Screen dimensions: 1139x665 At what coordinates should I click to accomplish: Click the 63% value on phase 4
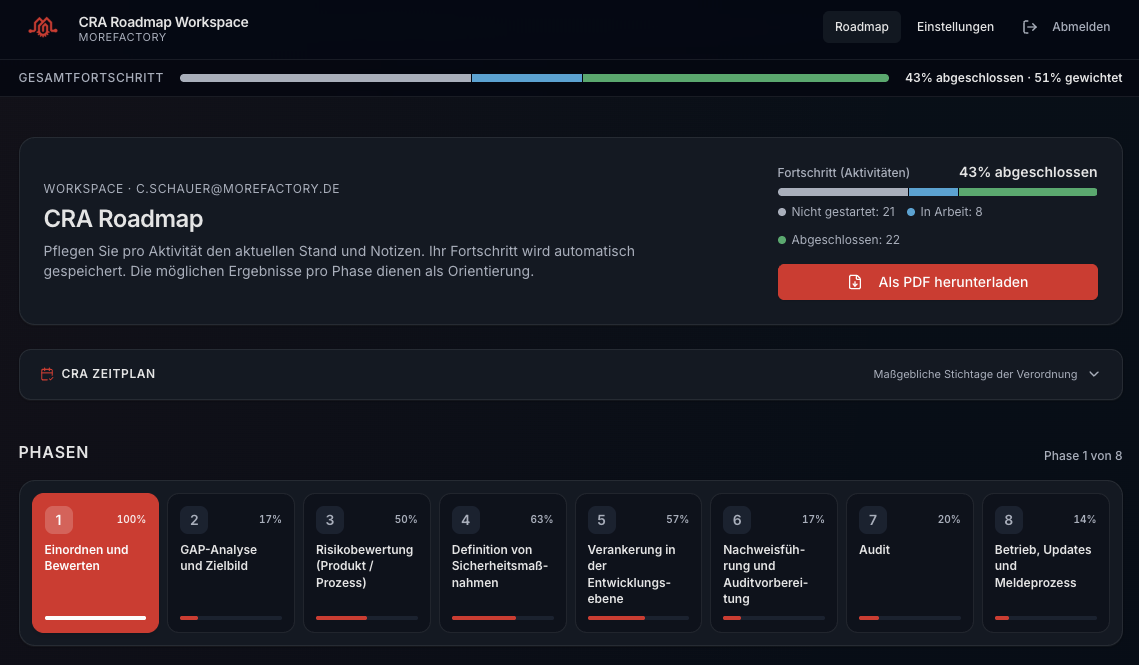coord(541,520)
